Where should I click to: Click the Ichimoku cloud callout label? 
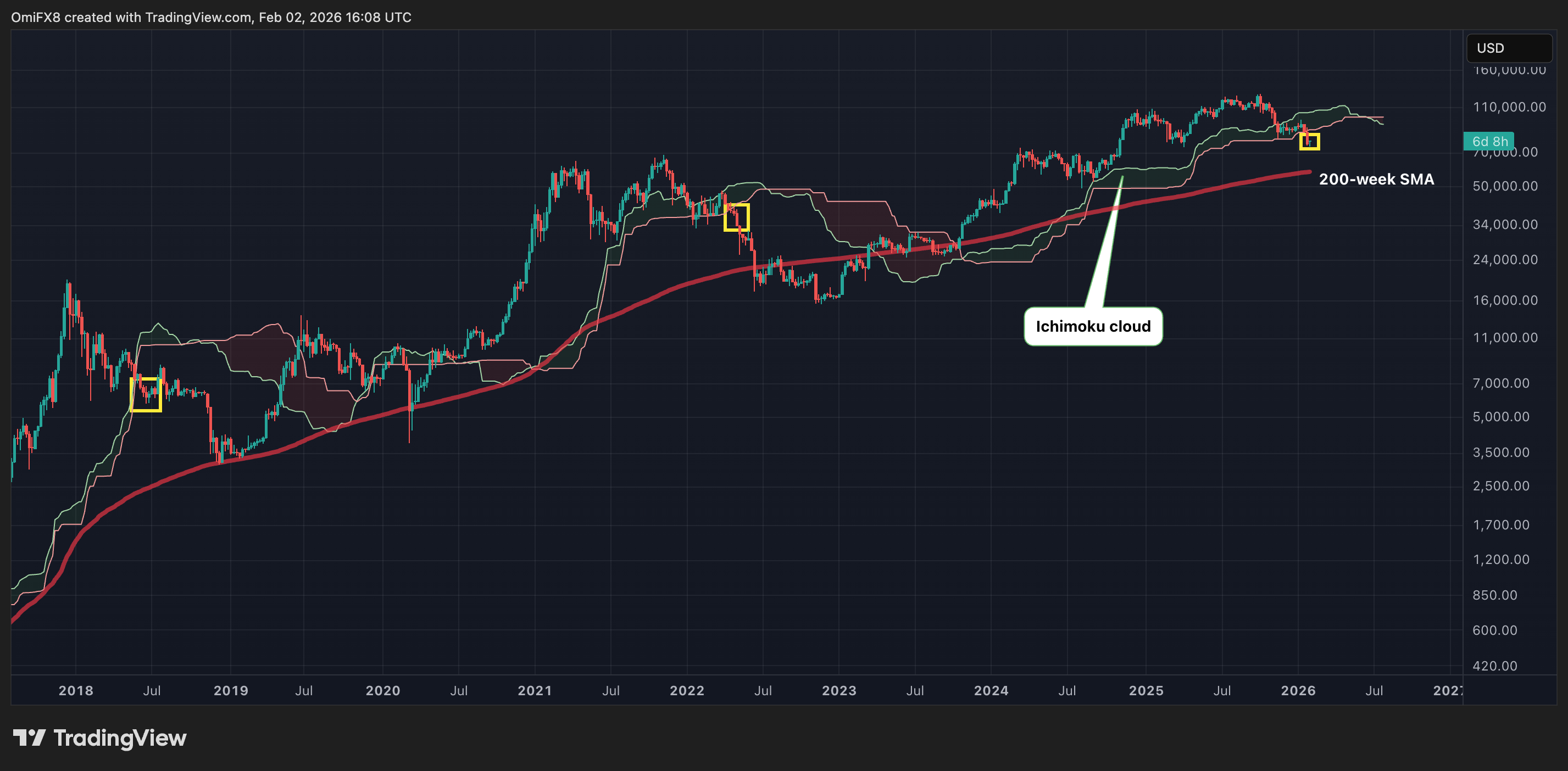(x=1093, y=327)
